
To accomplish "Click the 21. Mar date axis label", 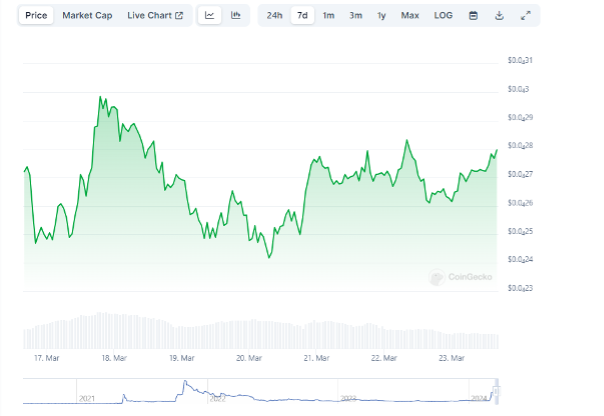I will click(317, 358).
